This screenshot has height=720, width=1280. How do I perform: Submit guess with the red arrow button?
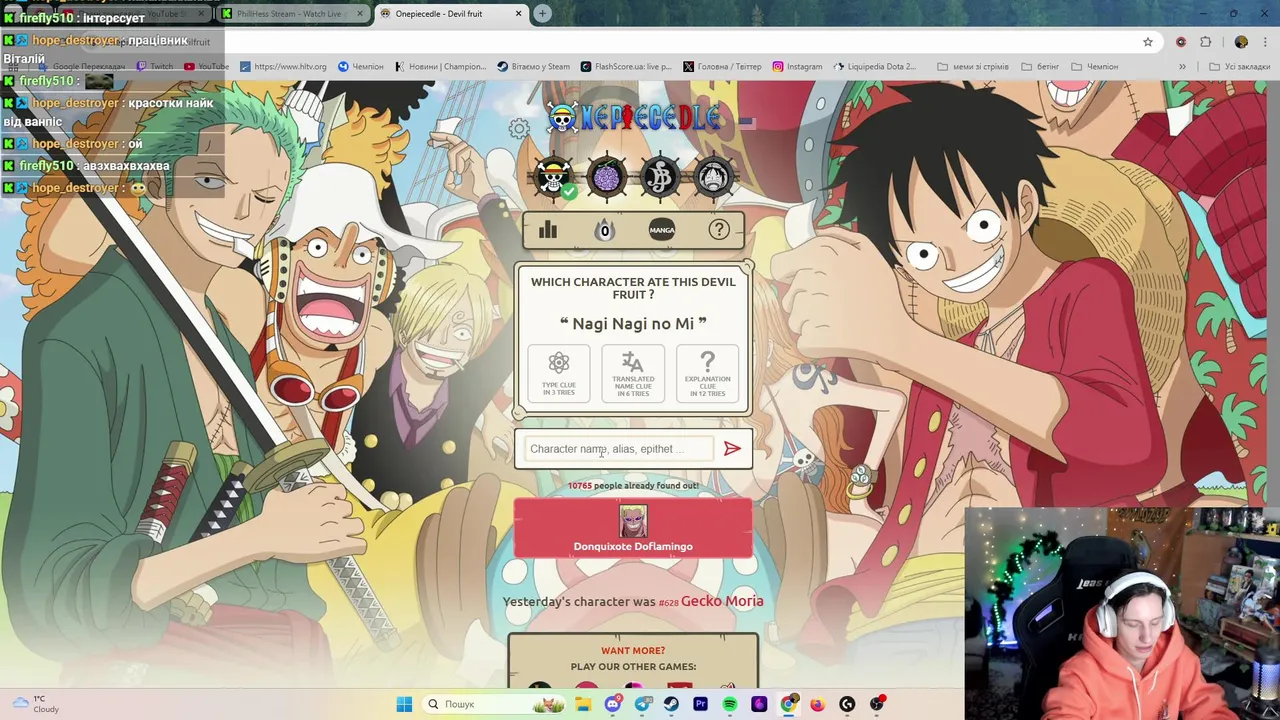coord(733,449)
